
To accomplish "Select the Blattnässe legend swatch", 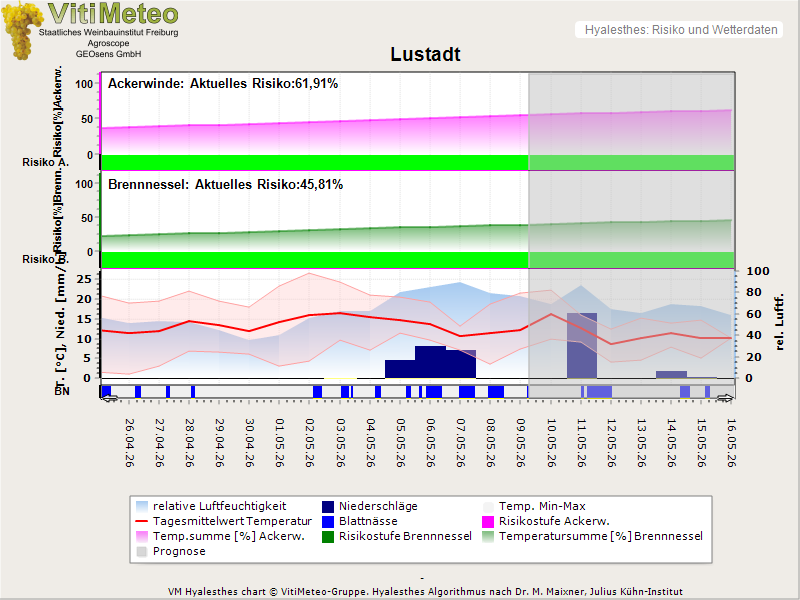I will coord(328,521).
